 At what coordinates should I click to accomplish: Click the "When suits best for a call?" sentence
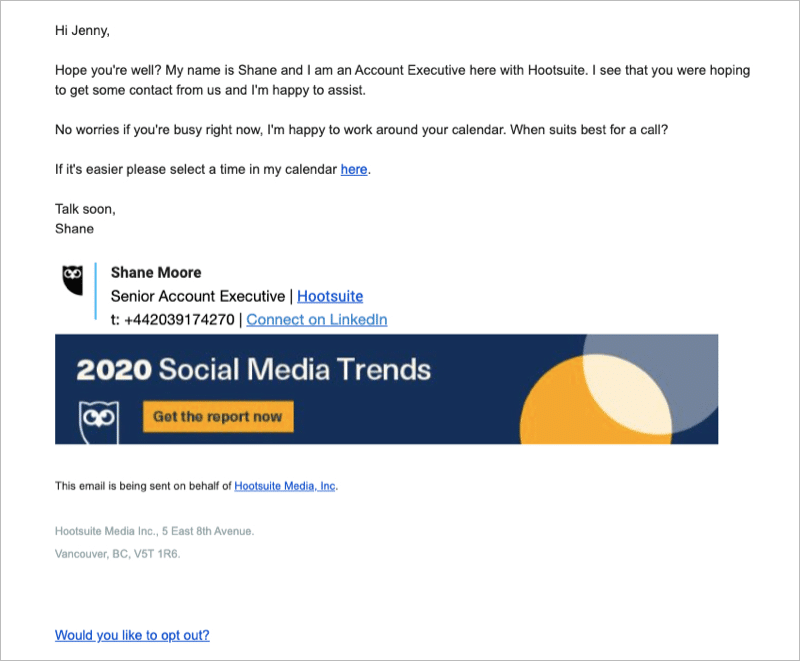pos(589,130)
